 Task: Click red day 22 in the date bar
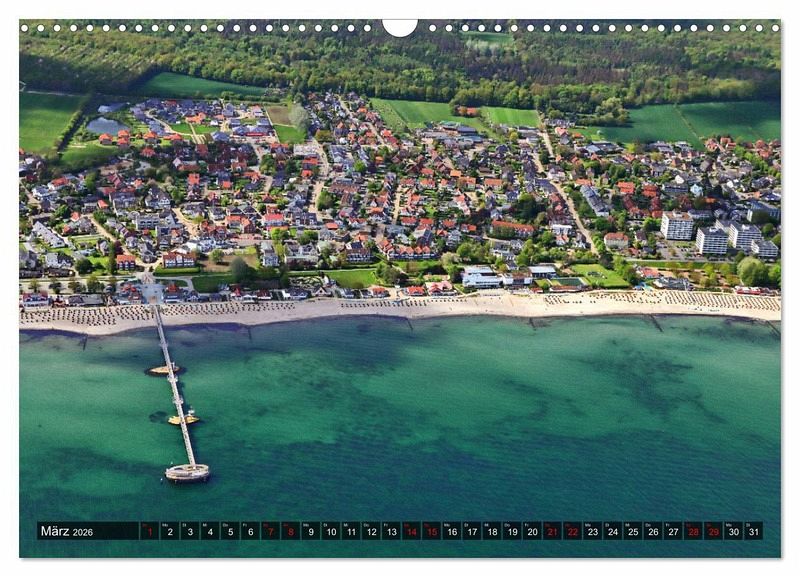tap(572, 531)
